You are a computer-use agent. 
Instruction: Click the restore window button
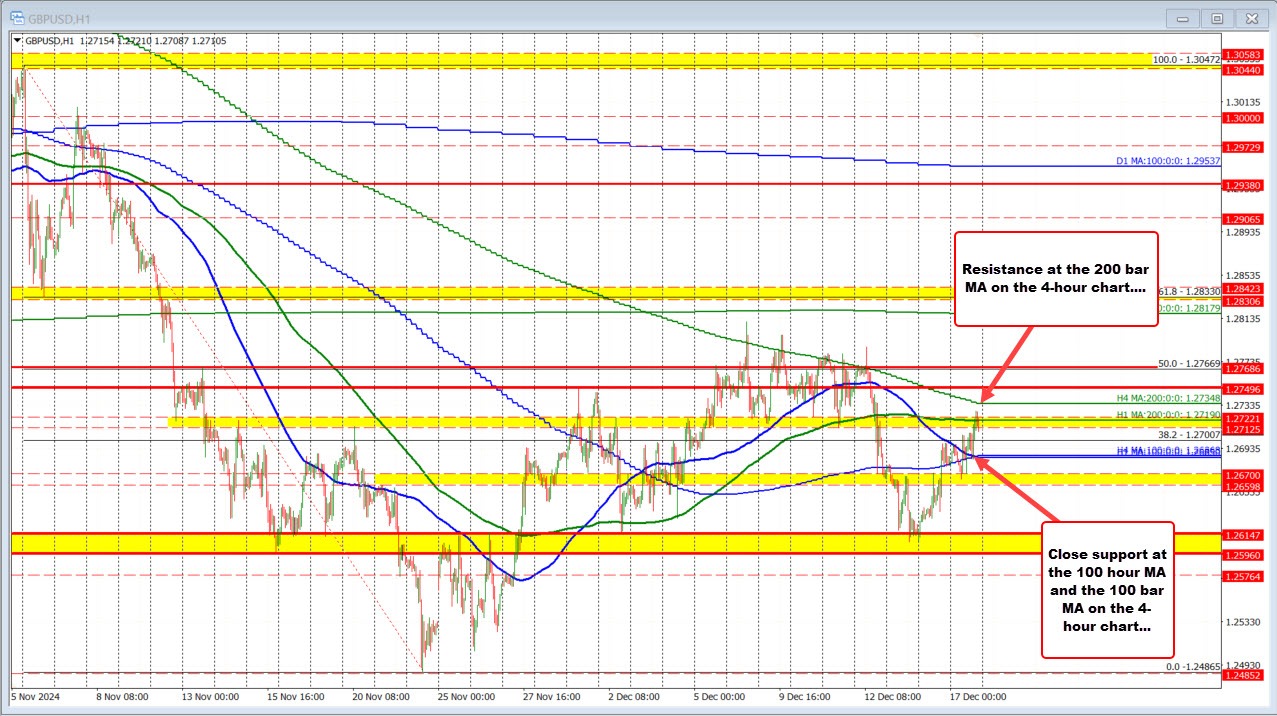[x=1216, y=17]
